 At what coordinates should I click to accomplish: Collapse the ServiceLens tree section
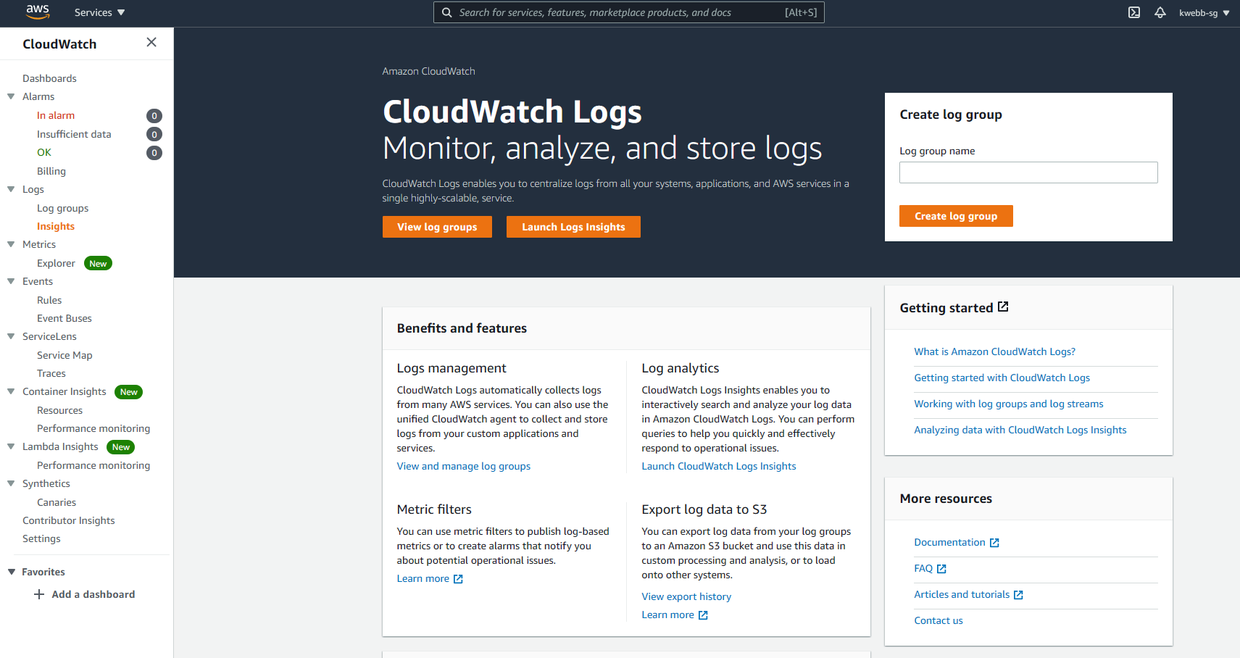click(11, 336)
